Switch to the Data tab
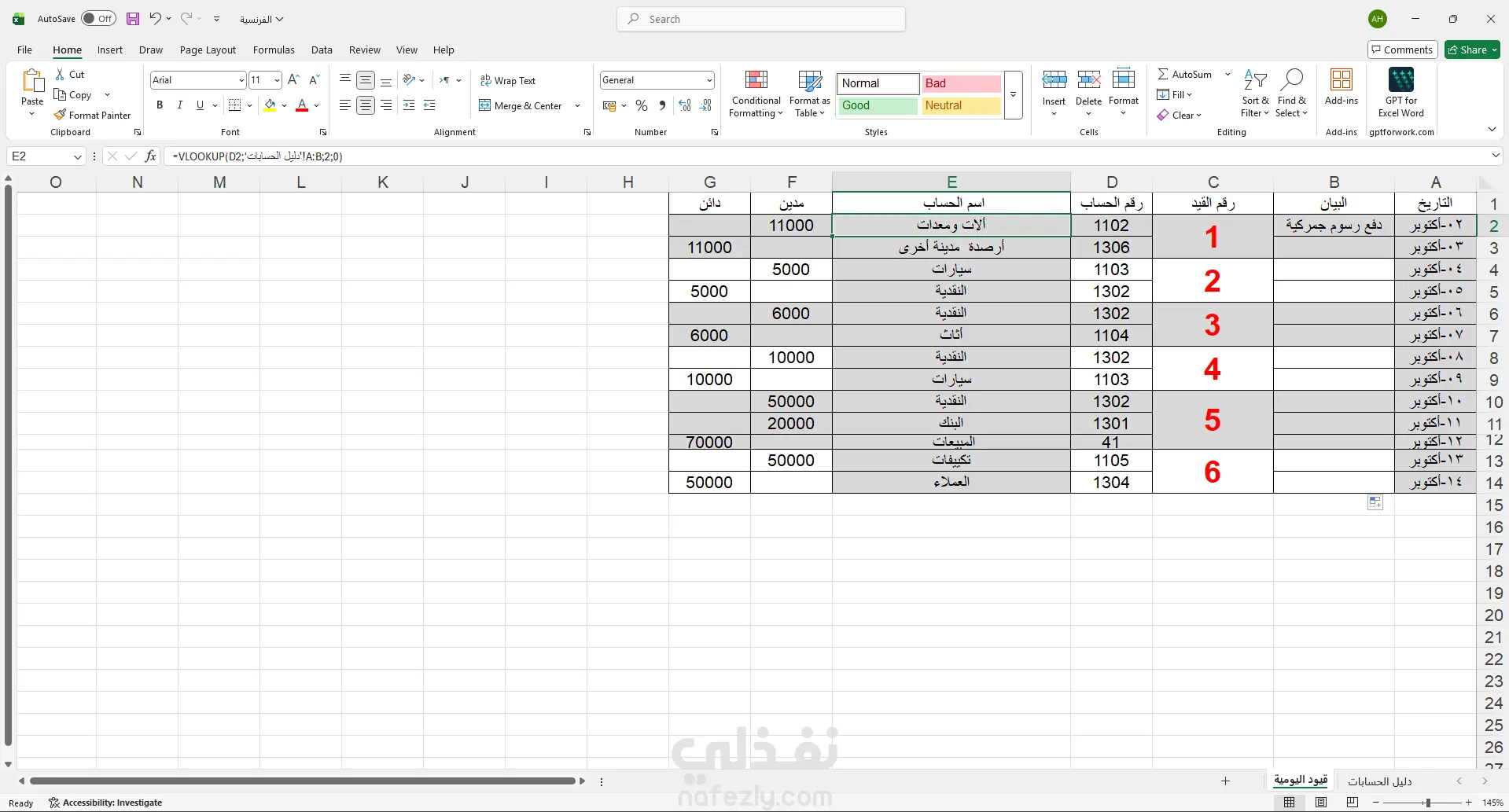The image size is (1509, 812). coord(322,50)
